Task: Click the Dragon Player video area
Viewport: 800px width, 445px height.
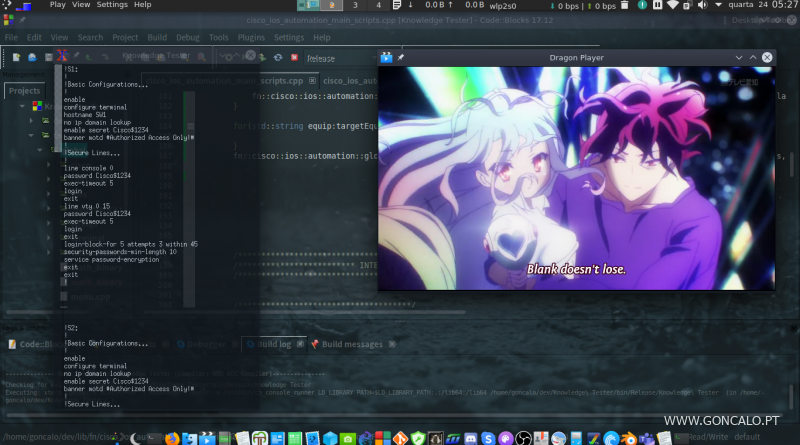Action: (576, 178)
